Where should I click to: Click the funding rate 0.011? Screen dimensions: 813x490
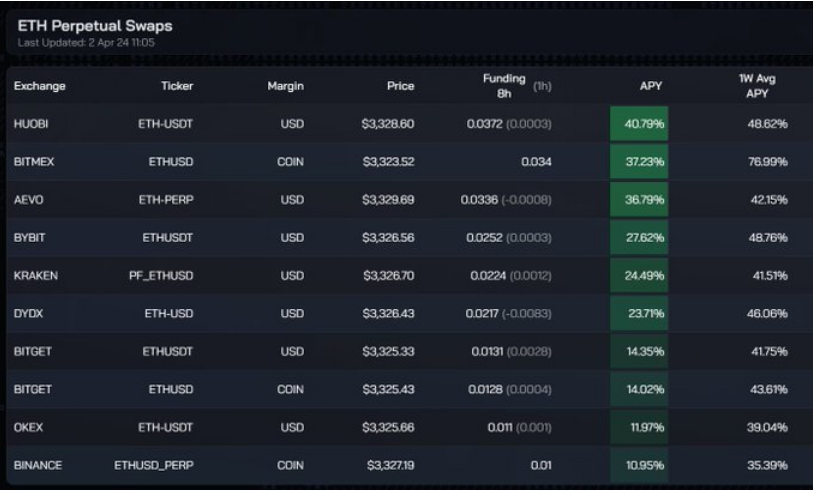(x=500, y=427)
